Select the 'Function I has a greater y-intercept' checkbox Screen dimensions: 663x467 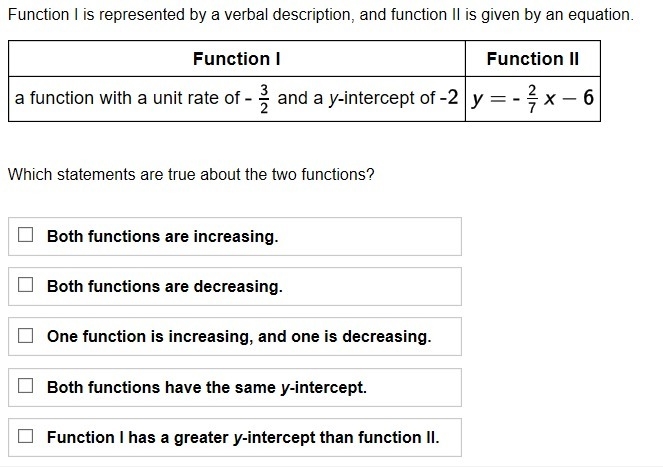(25, 436)
